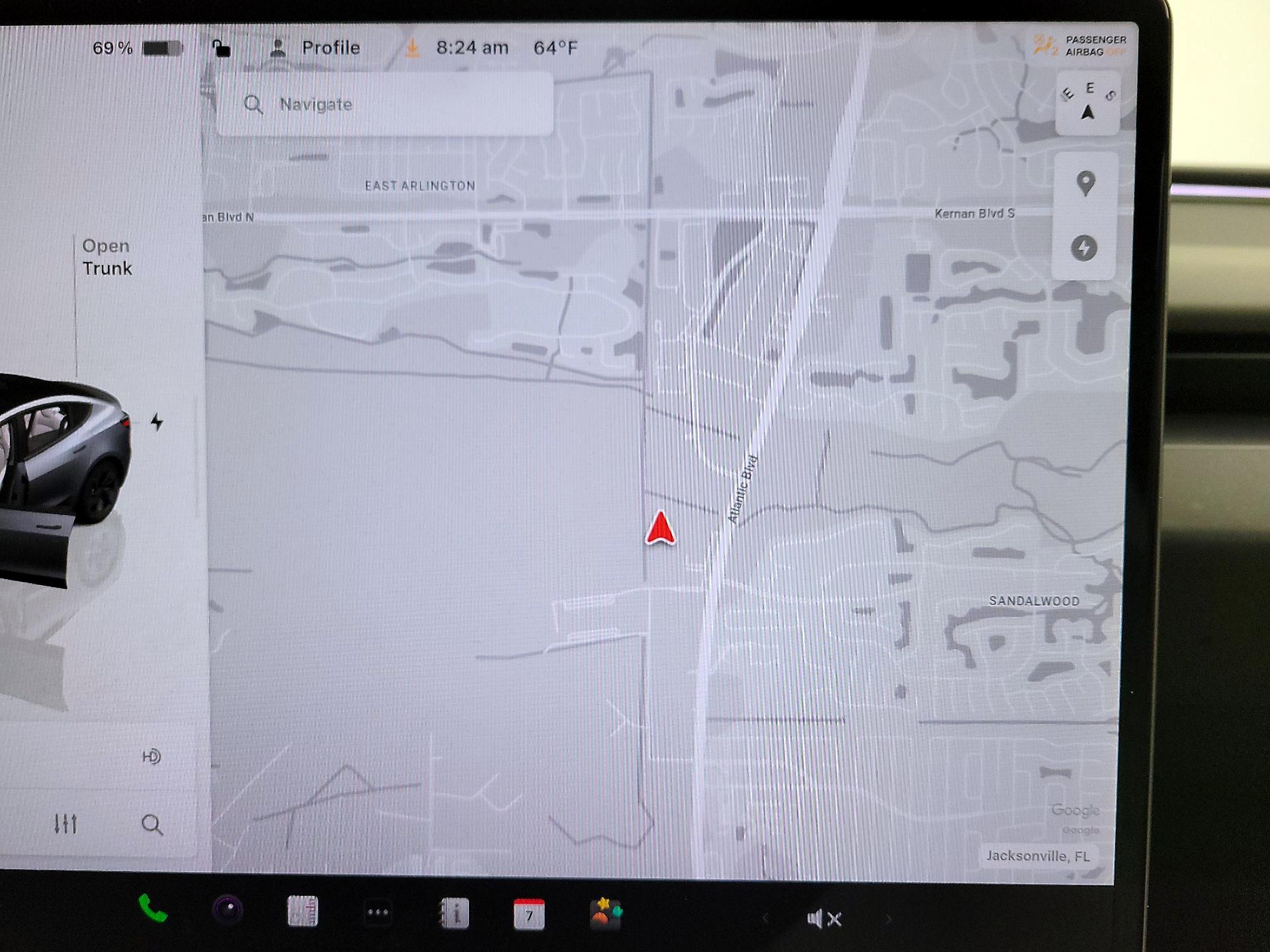
Task: Tap the 64°F outside temperature
Action: (556, 48)
